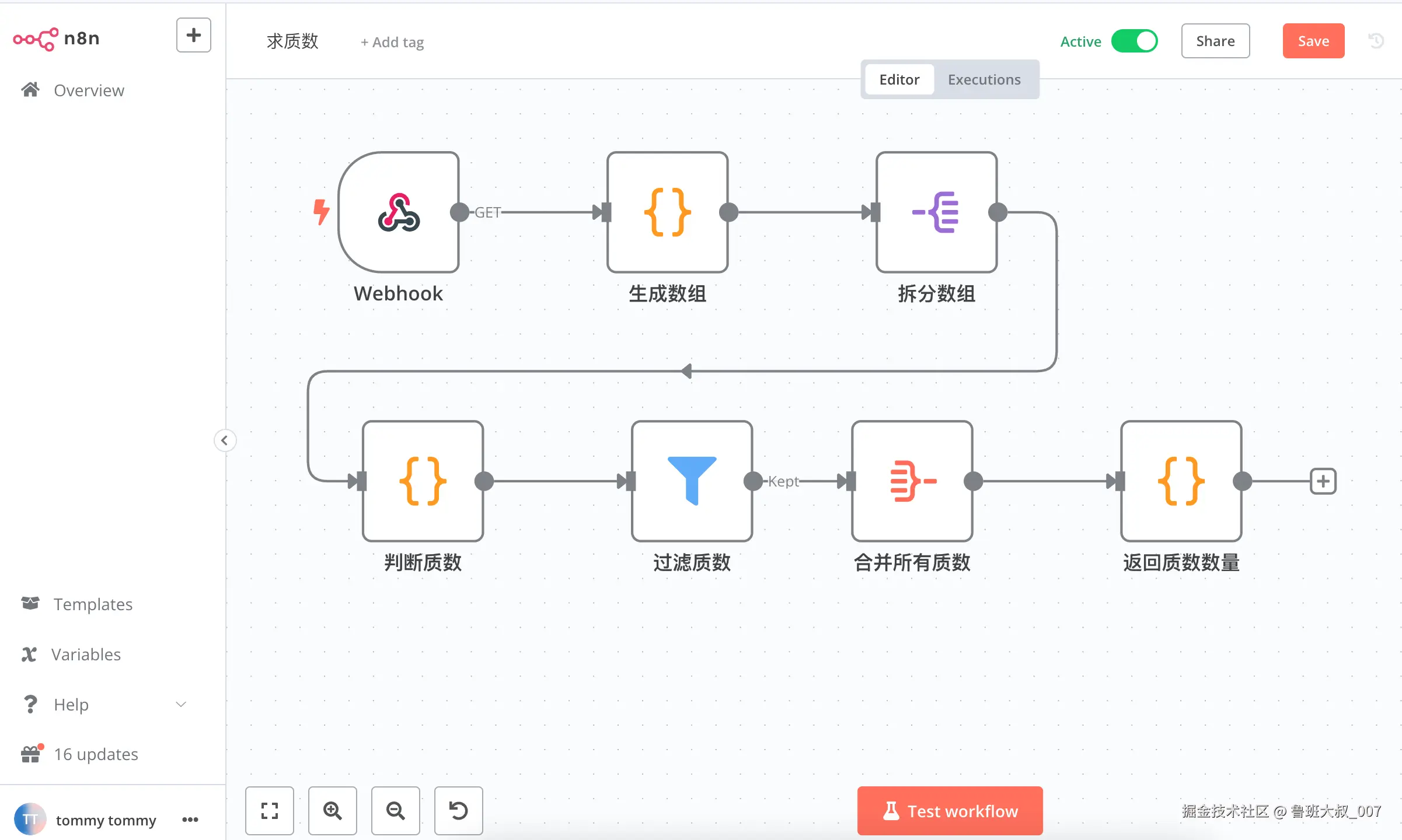
Task: Switch to the Executions tab
Action: pyautogui.click(x=984, y=79)
